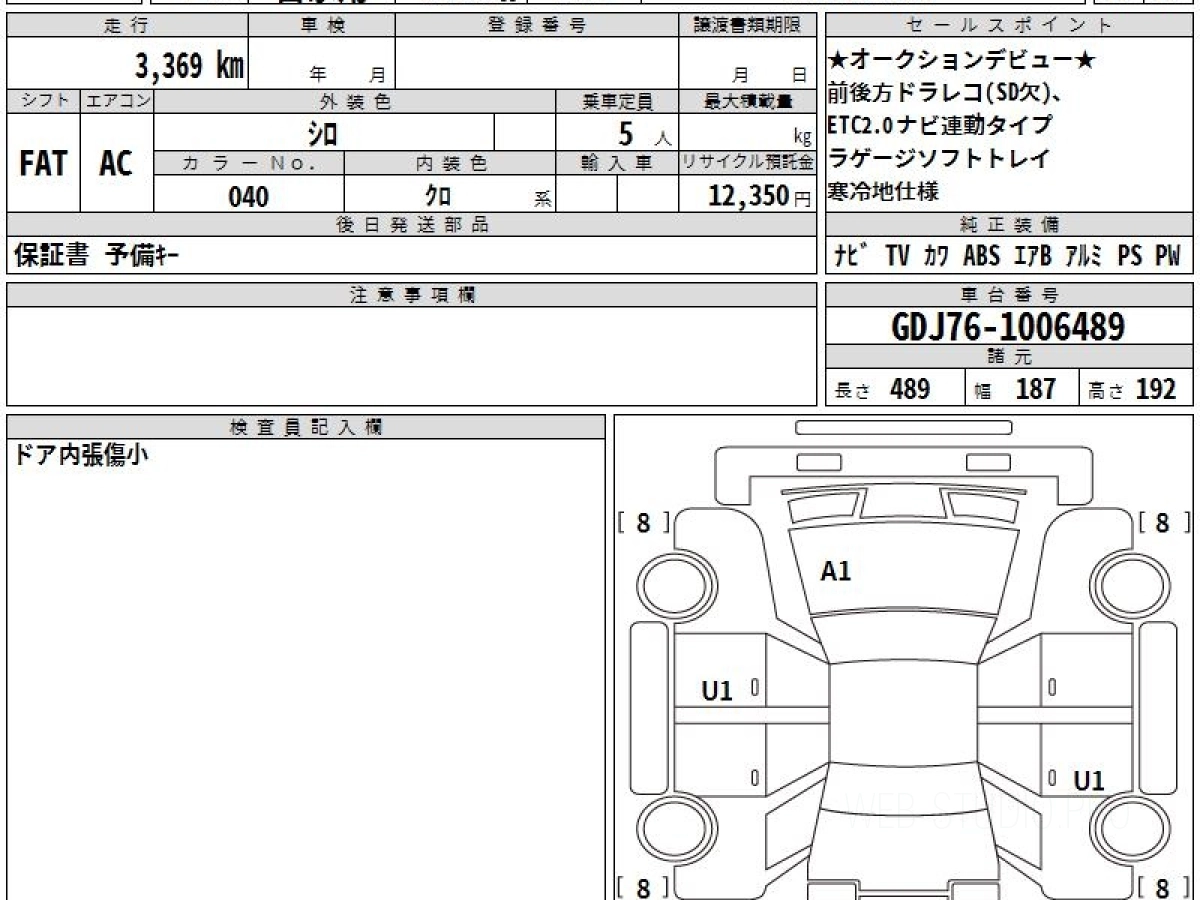The height and width of the screenshot is (900, 1200).
Task: Select the 前後方ドラレコ(SD欠) line
Action: (x=945, y=93)
